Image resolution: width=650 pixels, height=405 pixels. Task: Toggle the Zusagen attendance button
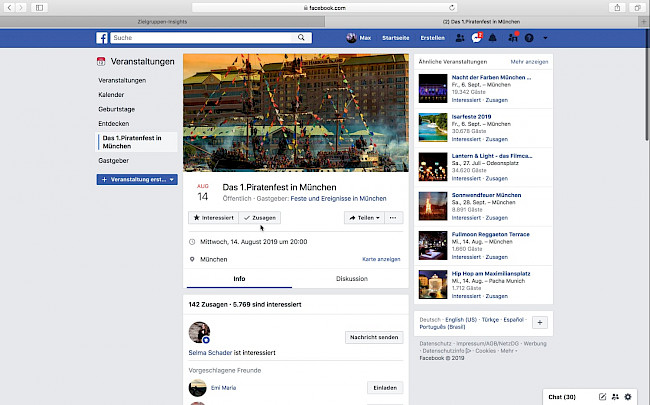coord(260,217)
